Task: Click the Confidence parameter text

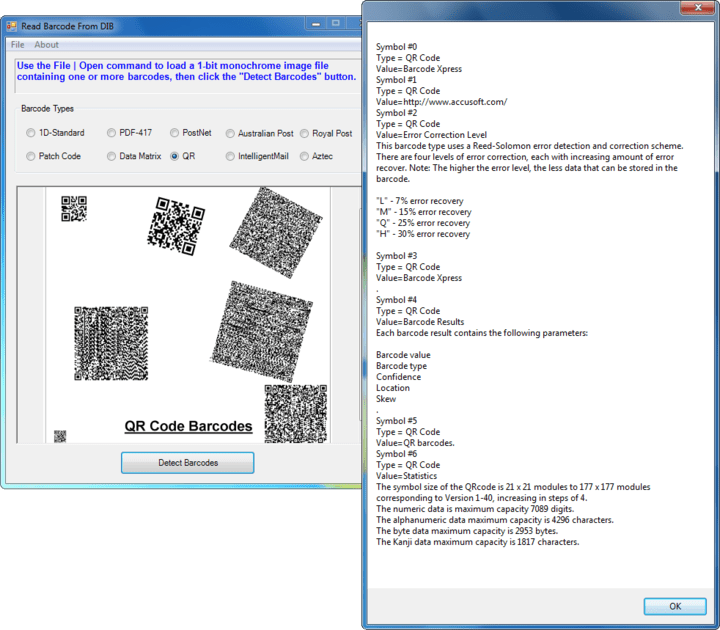Action: click(x=398, y=377)
